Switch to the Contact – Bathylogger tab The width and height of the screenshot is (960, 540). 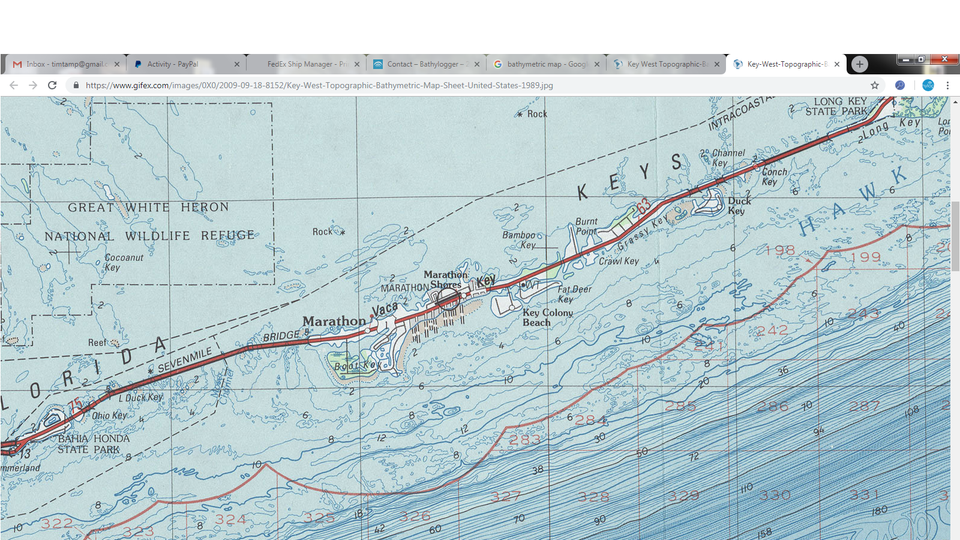click(x=421, y=64)
